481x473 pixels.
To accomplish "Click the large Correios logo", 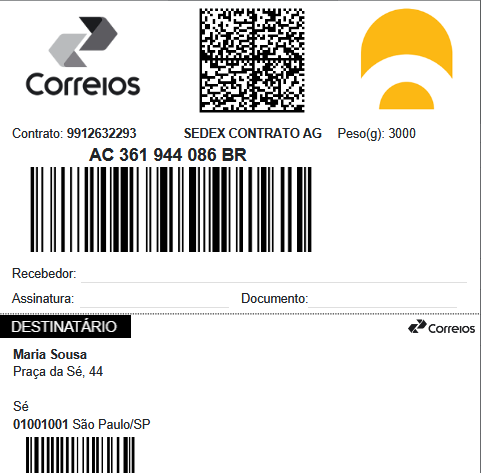I will coord(83,56).
